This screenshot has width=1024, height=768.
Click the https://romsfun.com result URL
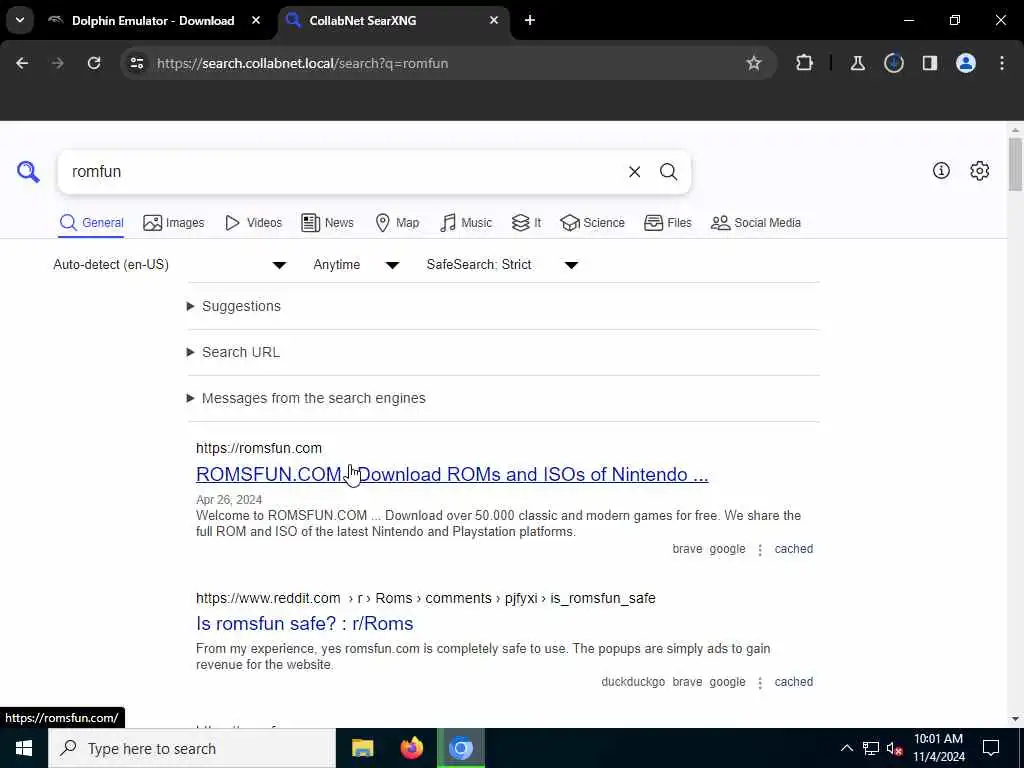point(259,448)
